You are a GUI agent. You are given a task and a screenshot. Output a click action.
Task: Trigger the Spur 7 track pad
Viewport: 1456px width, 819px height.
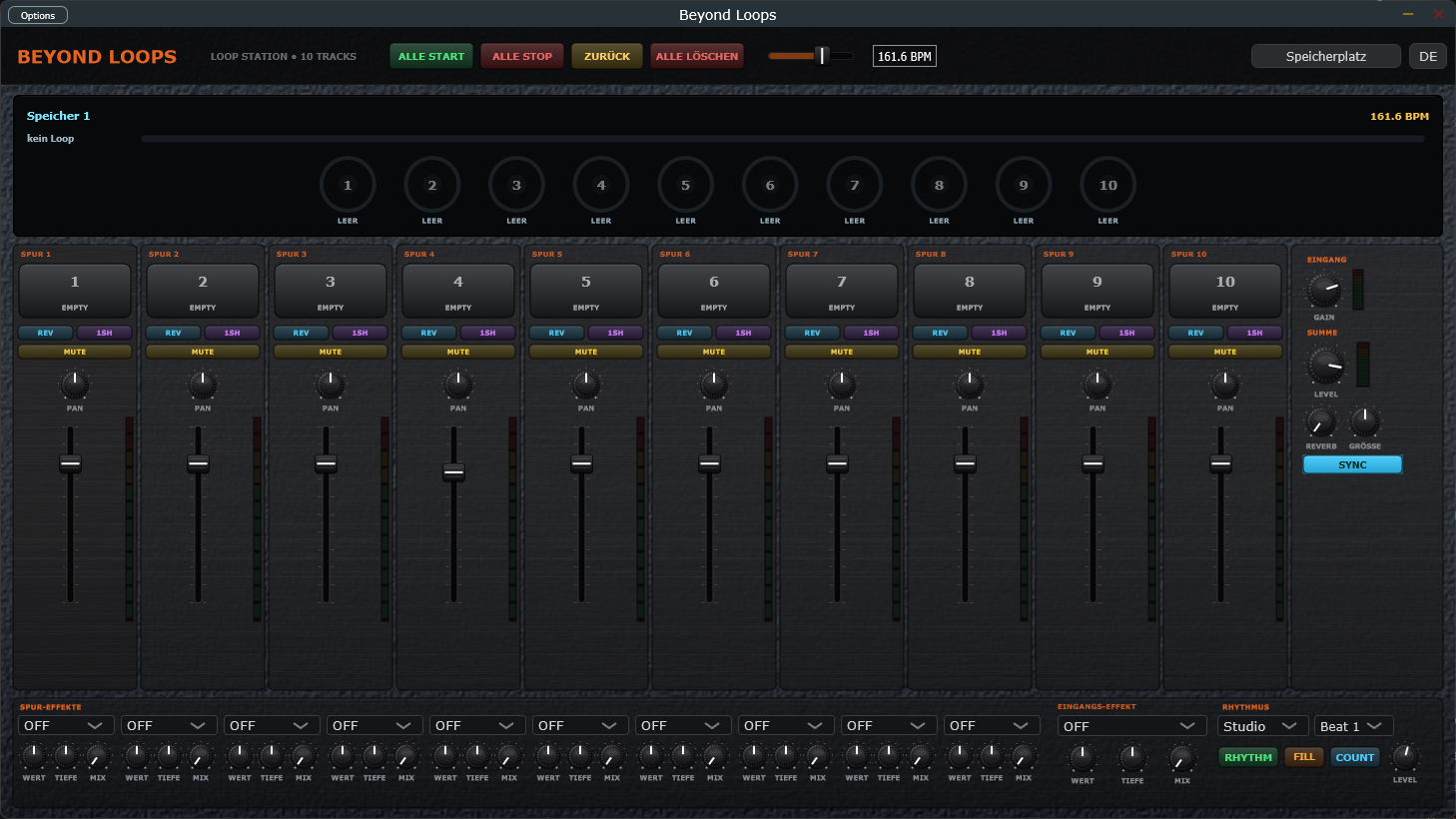(x=842, y=291)
